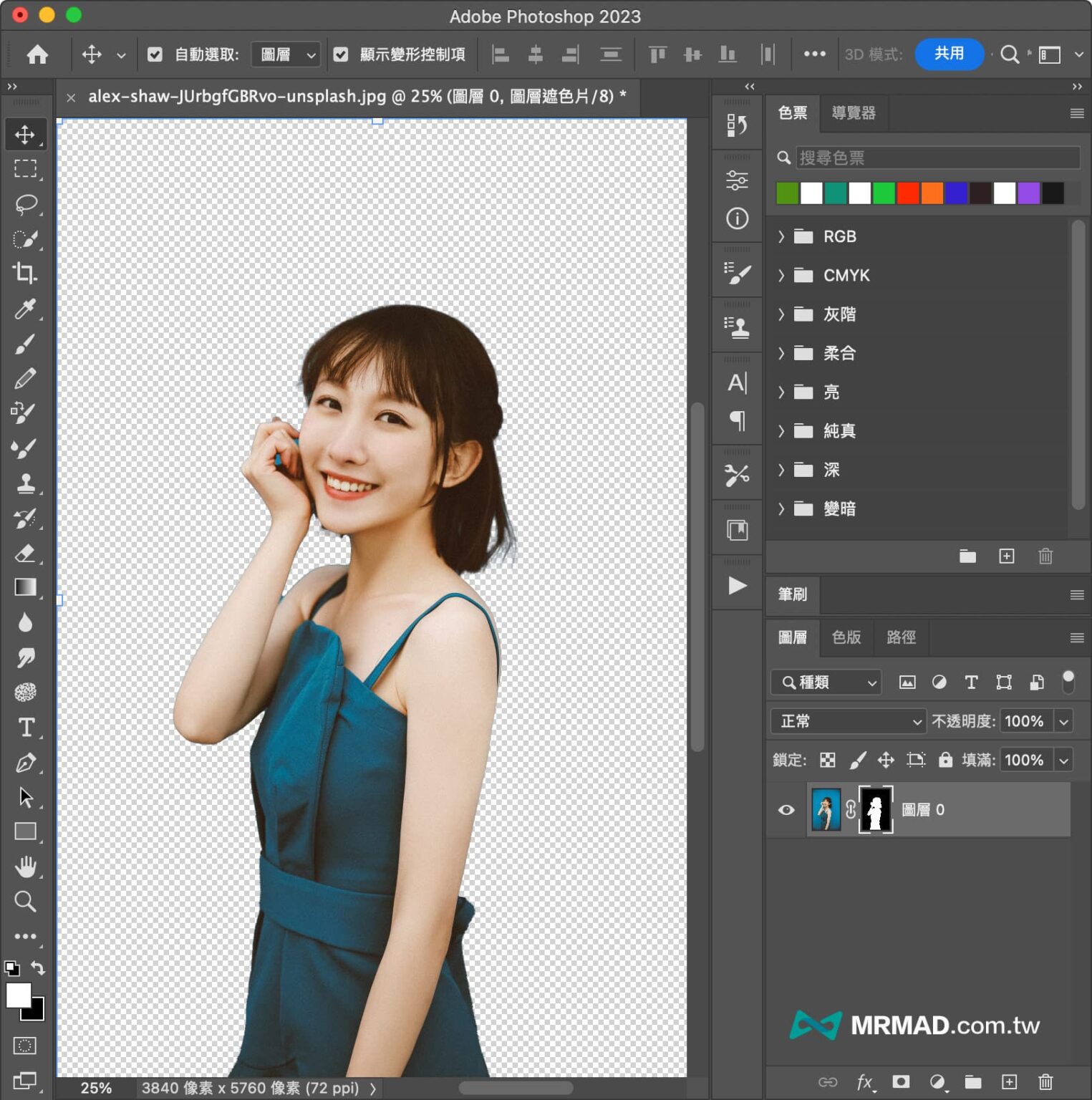Open the 正常 blend mode dropdown
The image size is (1092, 1100).
[x=849, y=721]
